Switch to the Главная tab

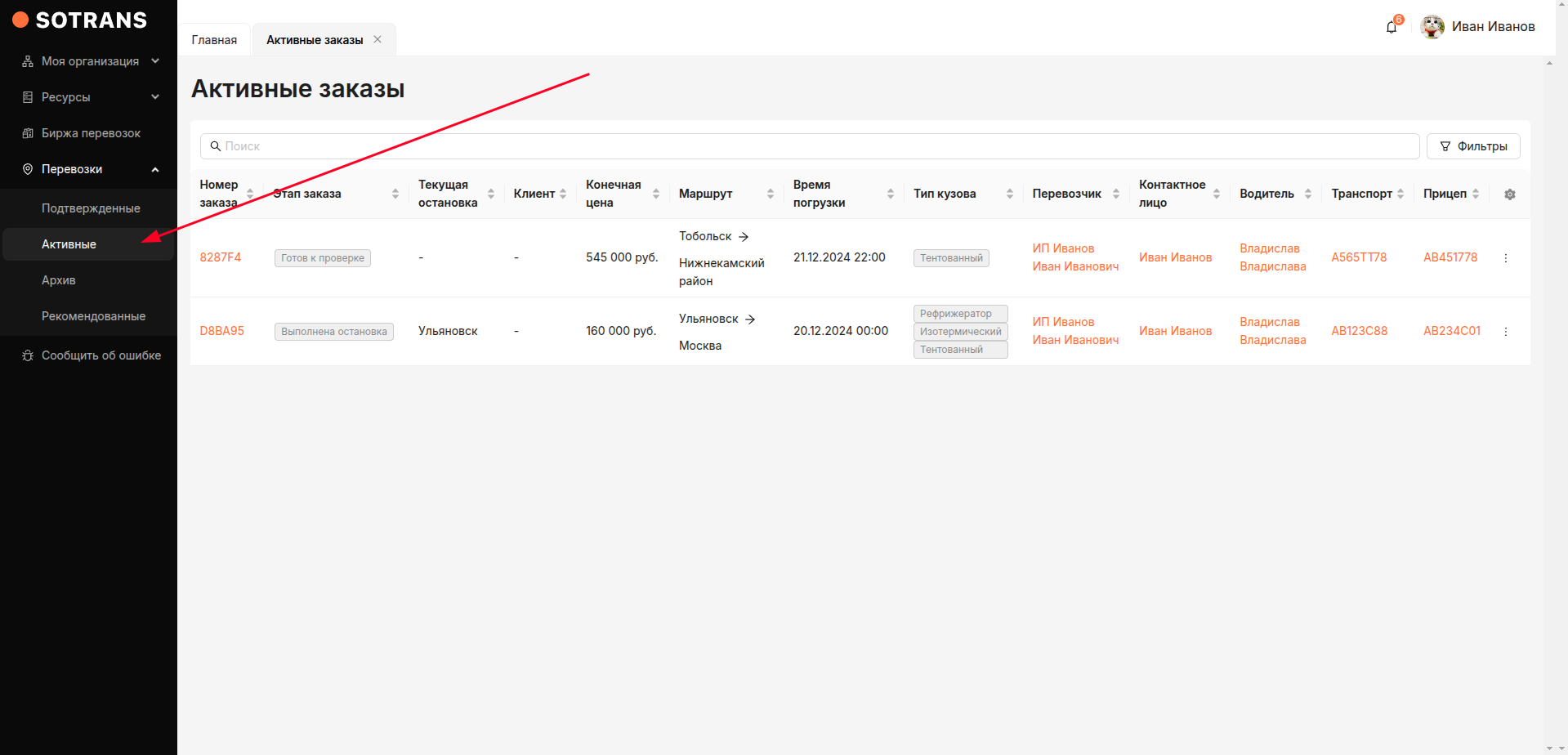(x=214, y=40)
